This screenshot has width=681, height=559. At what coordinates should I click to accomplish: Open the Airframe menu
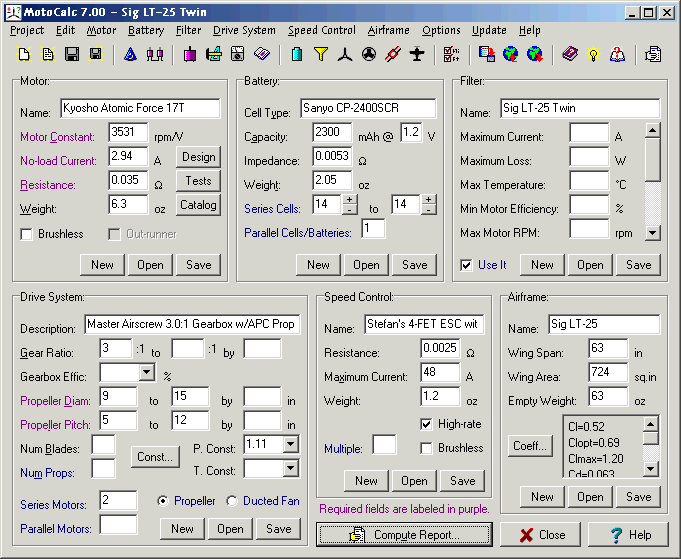coord(389,30)
